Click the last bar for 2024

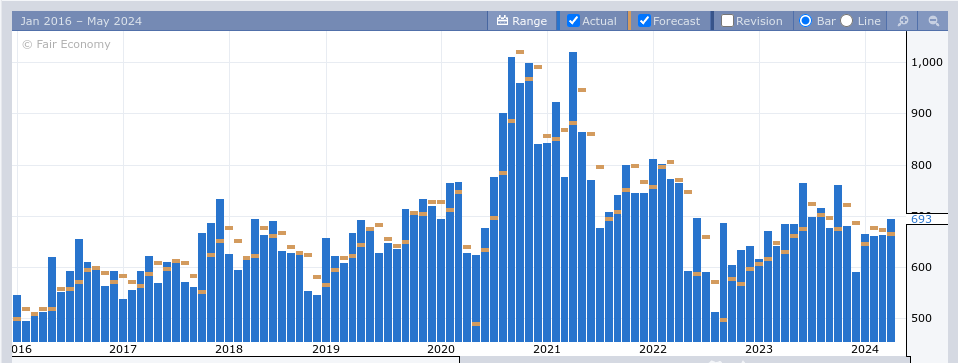[891, 280]
